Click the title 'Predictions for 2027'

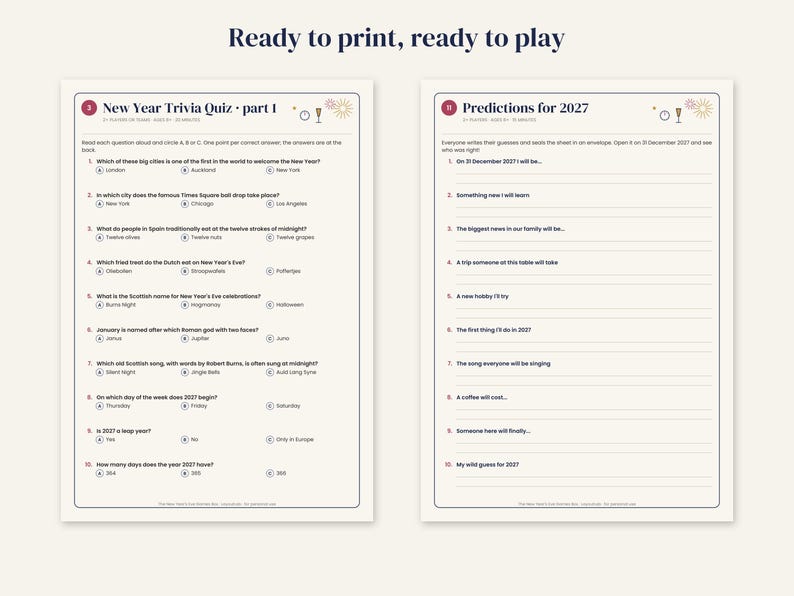pyautogui.click(x=525, y=108)
